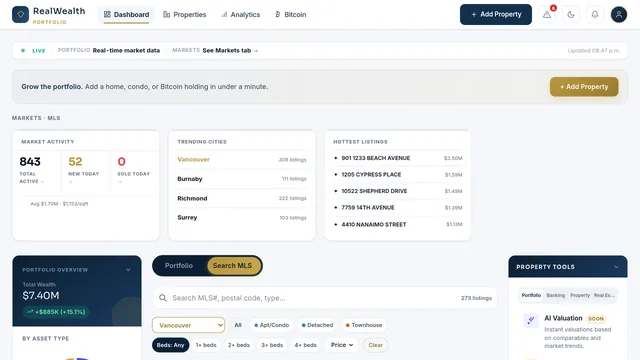Select Portfolio tab in Property Tools
This screenshot has width=640, height=360.
(531, 295)
